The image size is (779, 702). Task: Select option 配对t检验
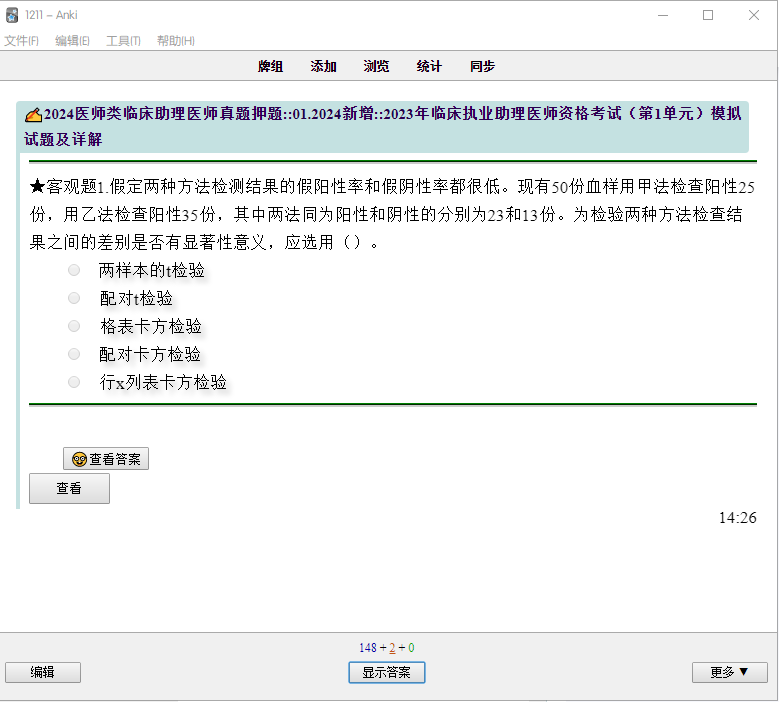coord(74,298)
